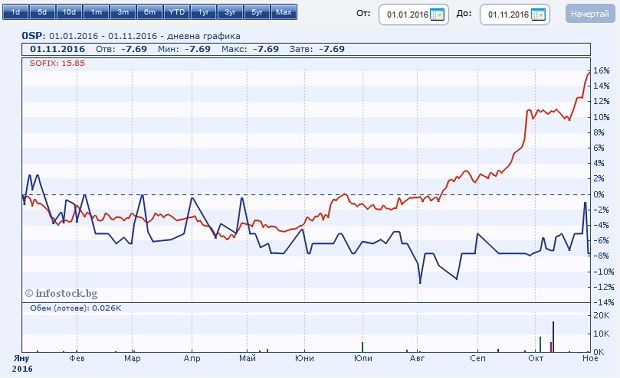Show full history with Max button

click(x=284, y=12)
